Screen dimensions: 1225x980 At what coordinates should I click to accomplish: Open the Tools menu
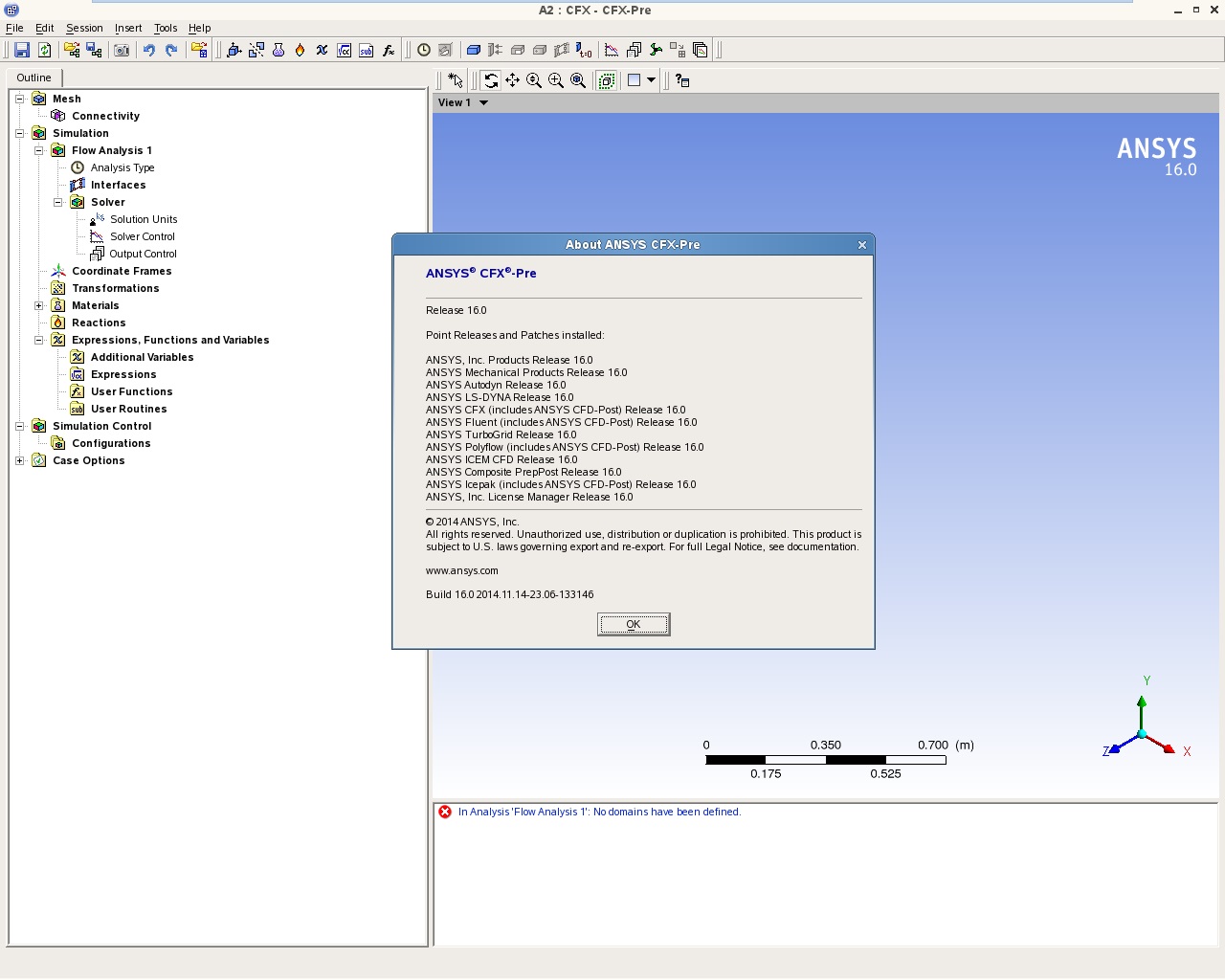coord(166,28)
